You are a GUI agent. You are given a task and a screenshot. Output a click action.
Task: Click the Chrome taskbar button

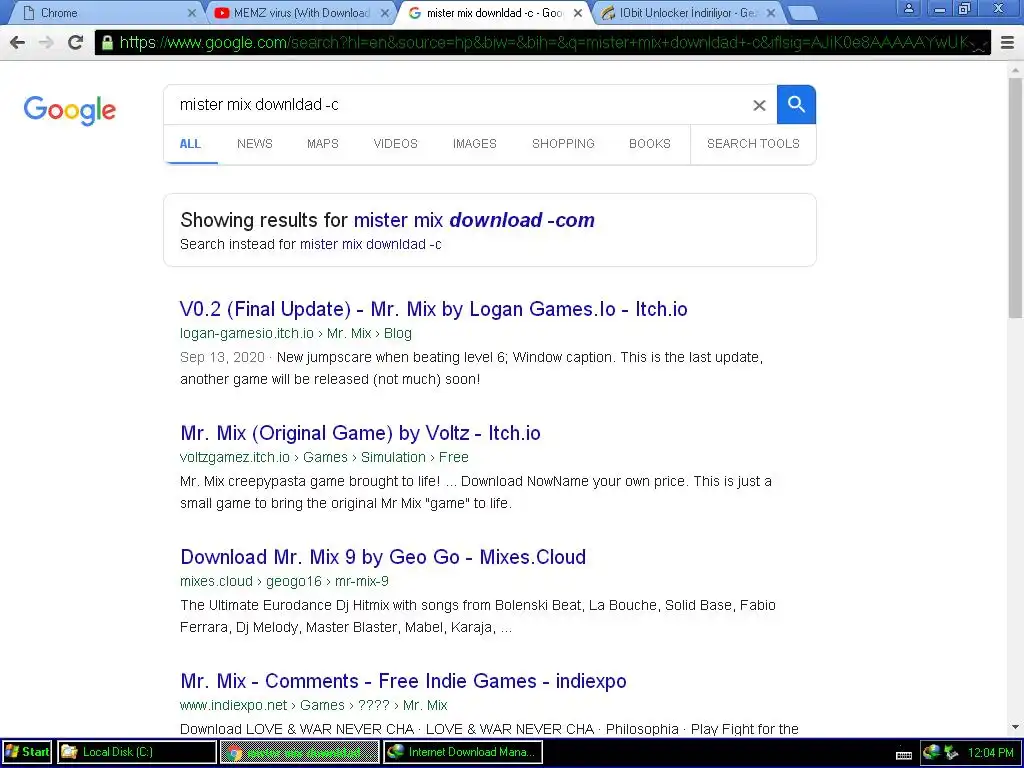click(x=300, y=752)
